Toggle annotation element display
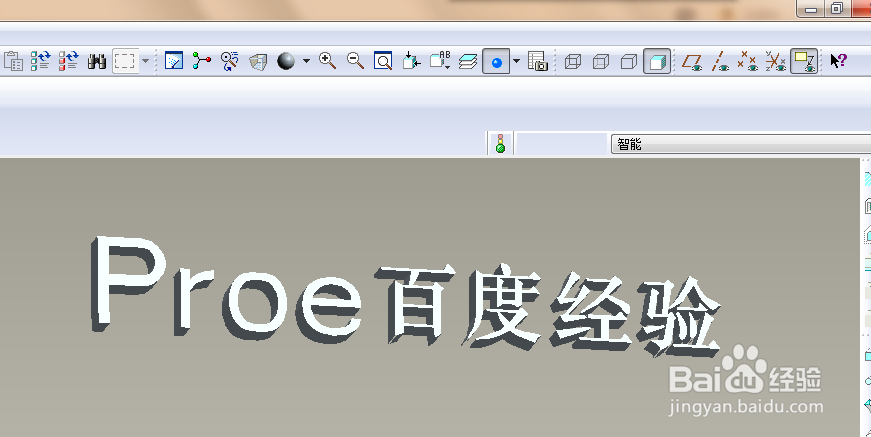 coord(804,61)
